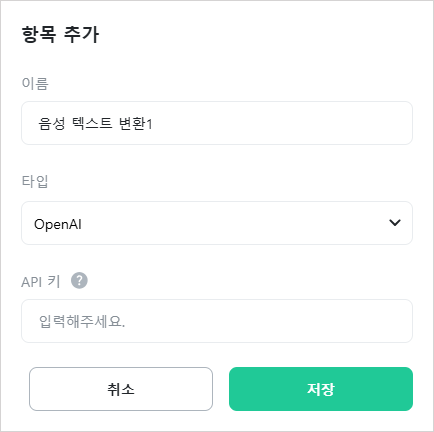Click the empty right side of the API key box
Viewport: 434px width, 432px height.
(268, 321)
